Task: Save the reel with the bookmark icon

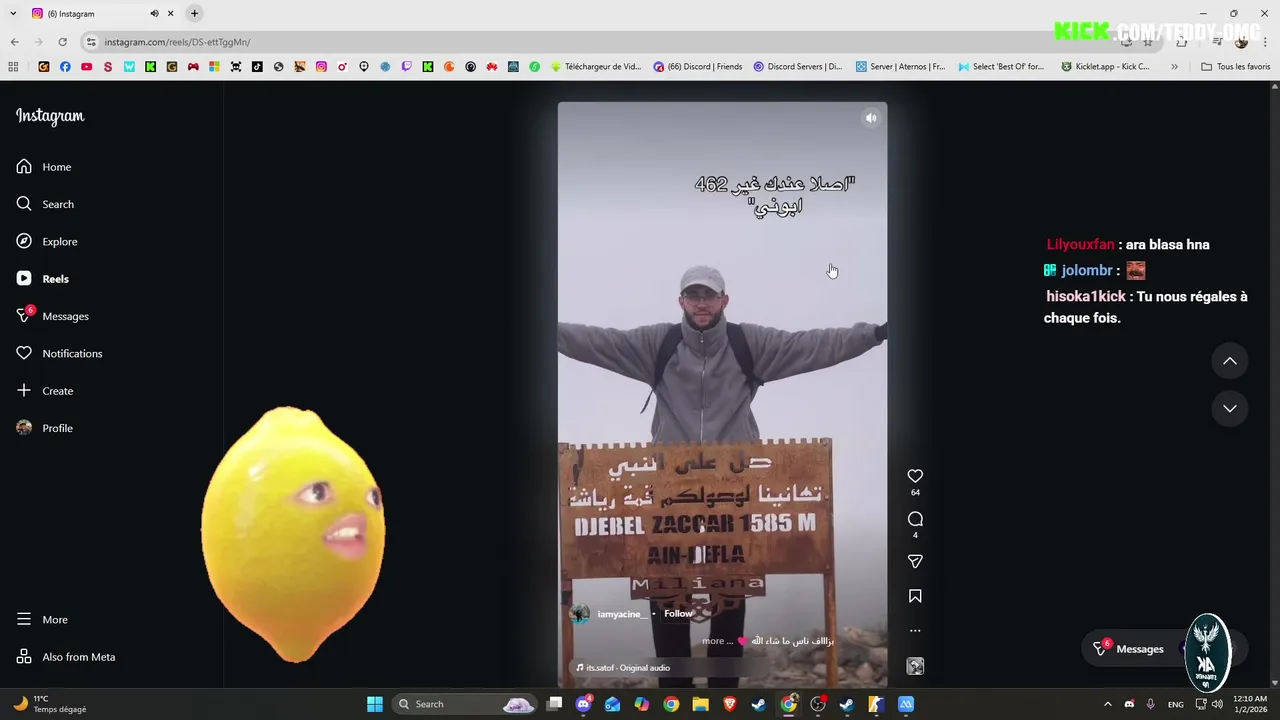Action: 915,596
